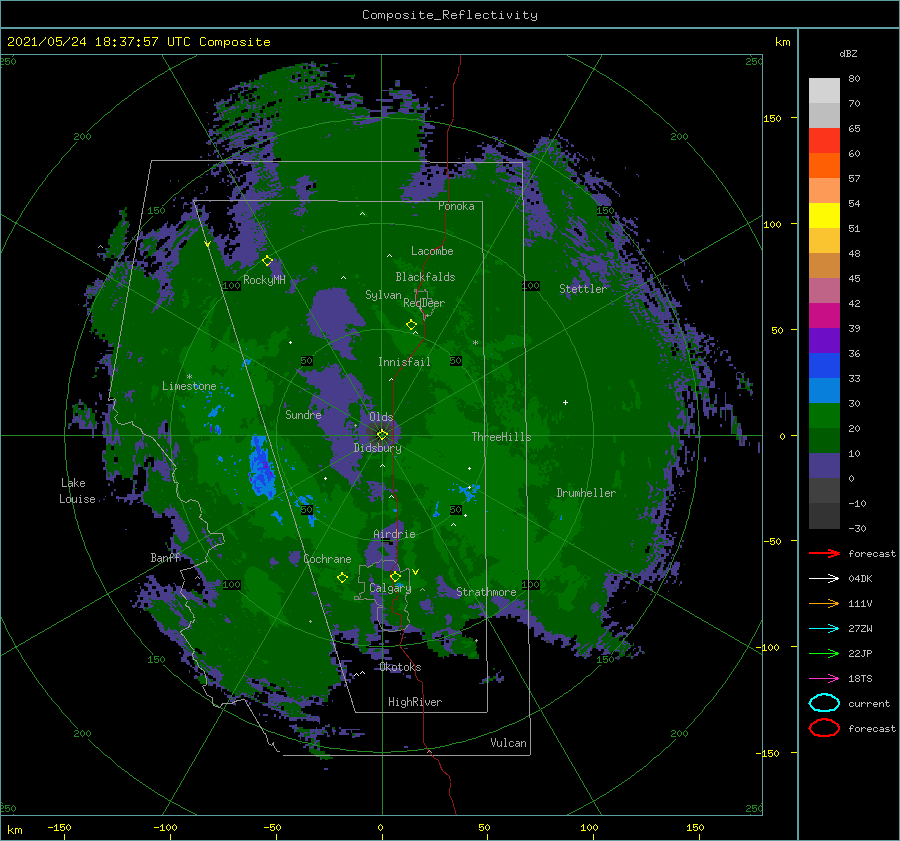The width and height of the screenshot is (900, 841).
Task: Click the Sylvan label on the map
Action: point(383,295)
